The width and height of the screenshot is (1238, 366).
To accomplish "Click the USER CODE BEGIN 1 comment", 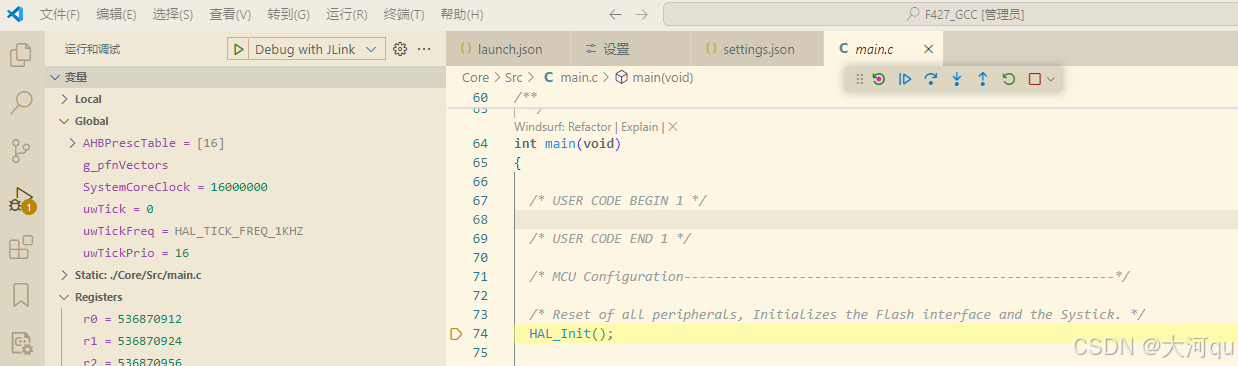I will pyautogui.click(x=618, y=201).
